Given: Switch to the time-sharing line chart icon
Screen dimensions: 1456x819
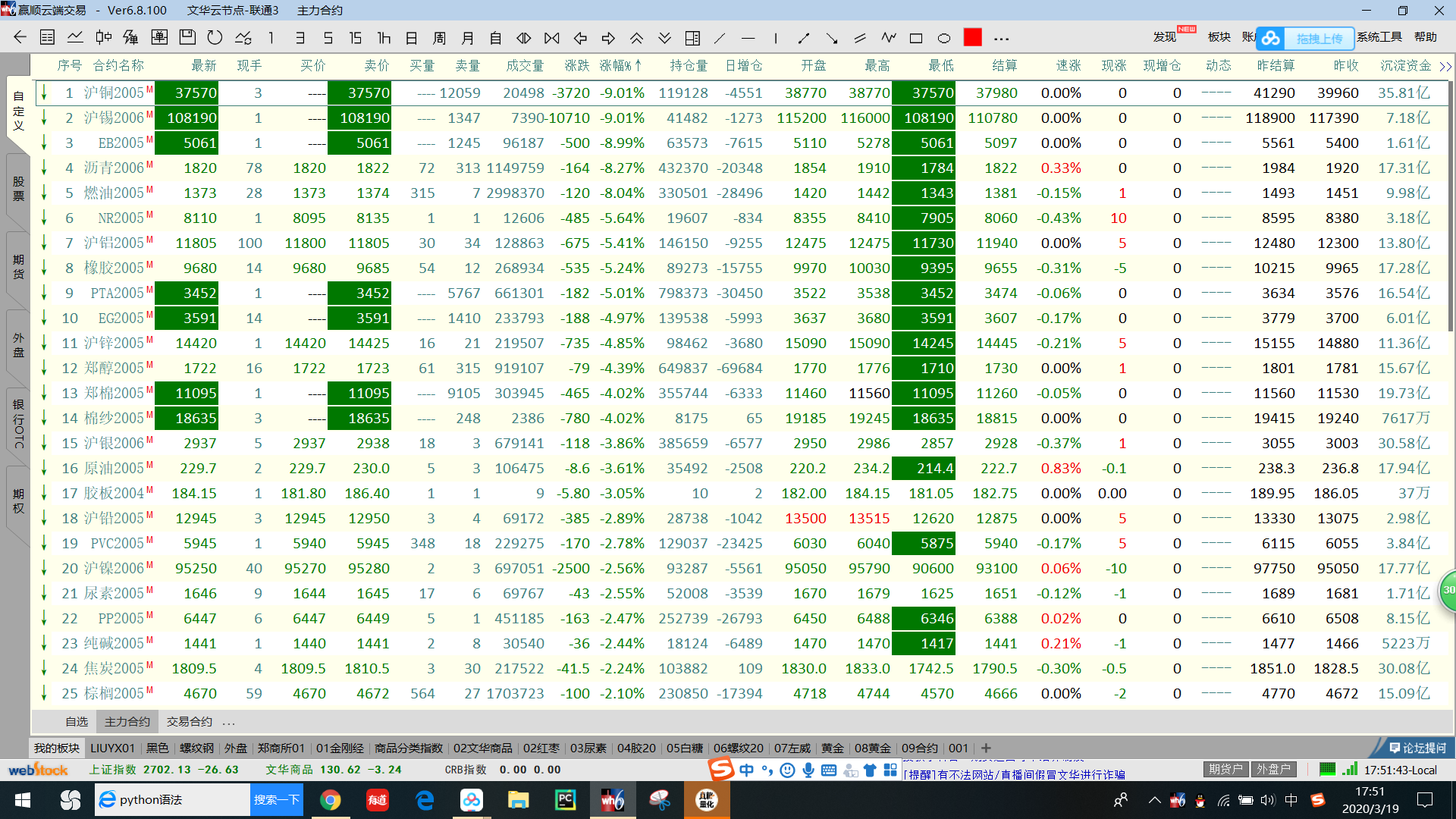Looking at the screenshot, I should (75, 37).
